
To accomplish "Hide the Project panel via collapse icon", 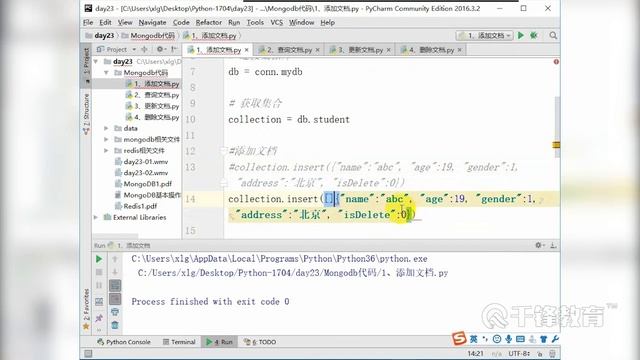I will pyautogui.click(x=174, y=49).
